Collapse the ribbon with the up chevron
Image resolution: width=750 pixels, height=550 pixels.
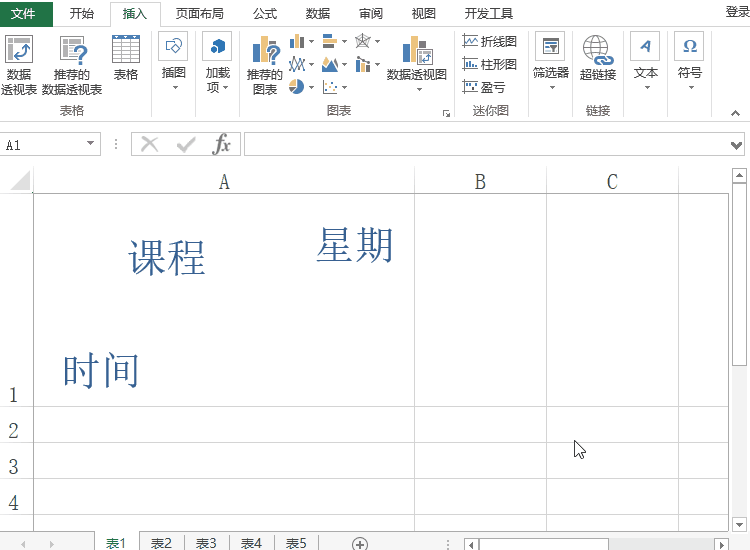pos(735,113)
